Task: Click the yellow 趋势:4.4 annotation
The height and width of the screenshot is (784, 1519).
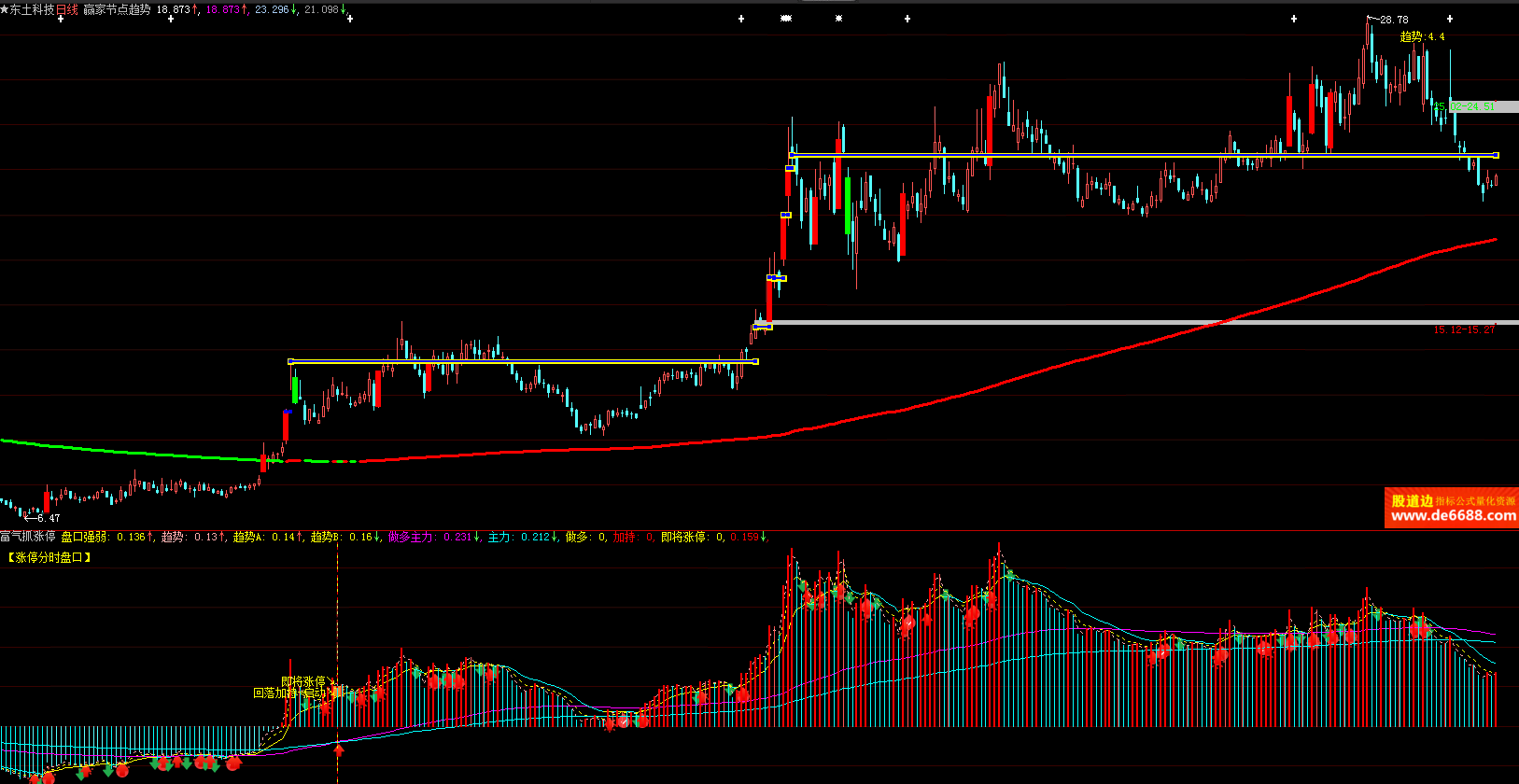Action: pos(1422,36)
